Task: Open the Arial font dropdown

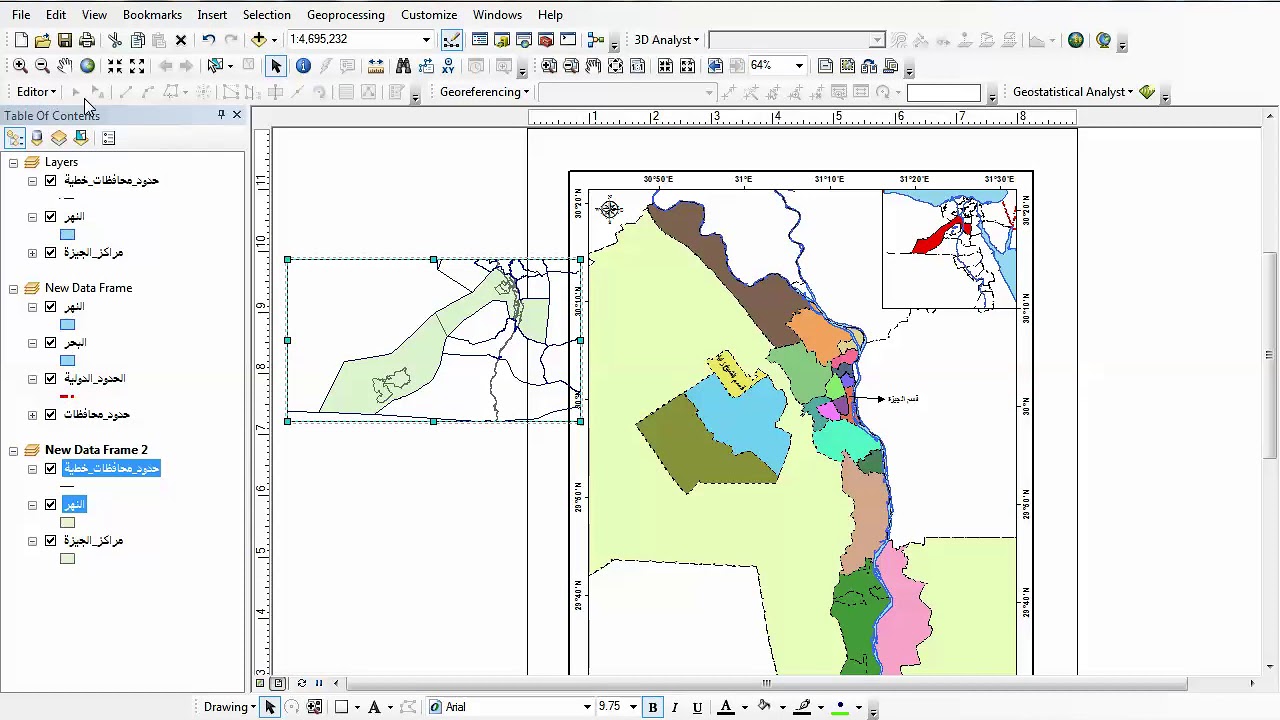Action: click(587, 707)
